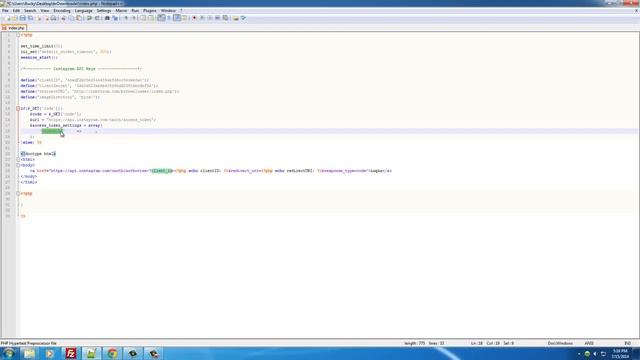640x360 pixels.
Task: Click the ANSI encoding status field
Action: [589, 343]
